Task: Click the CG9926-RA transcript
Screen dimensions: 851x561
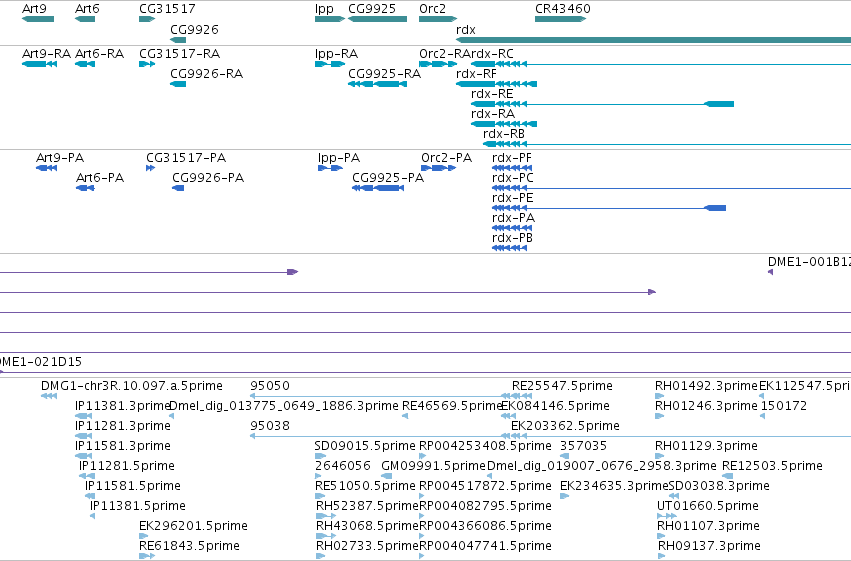Action: pos(178,84)
